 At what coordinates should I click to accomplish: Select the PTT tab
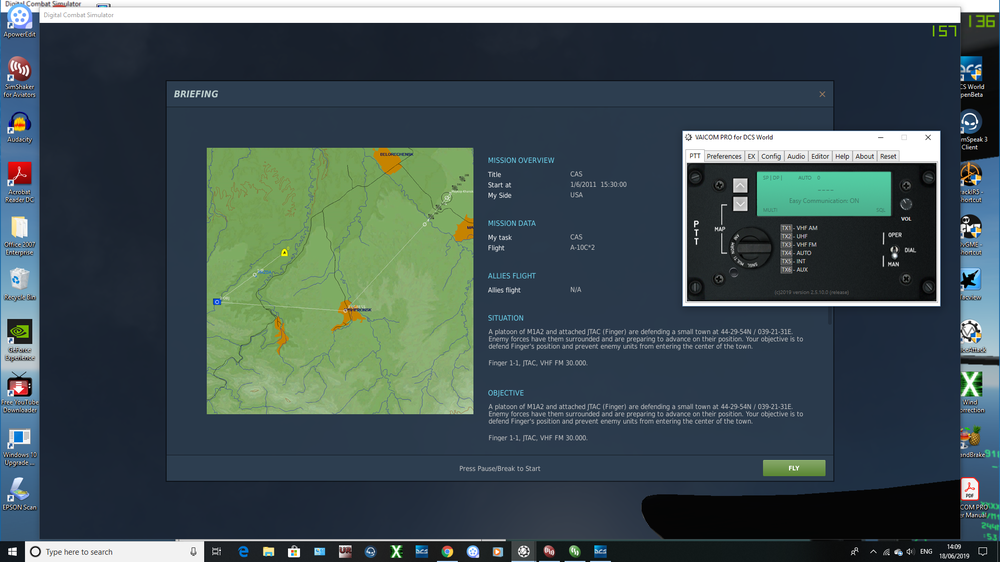(x=695, y=156)
